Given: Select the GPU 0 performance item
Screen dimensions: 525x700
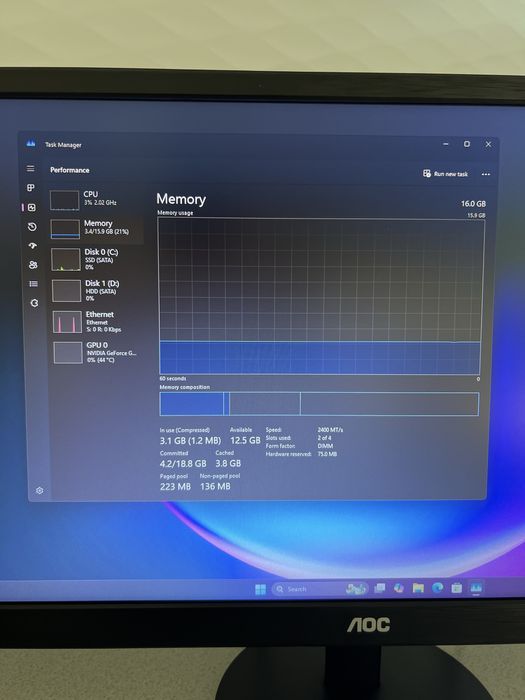Looking at the screenshot, I should pyautogui.click(x=98, y=352).
